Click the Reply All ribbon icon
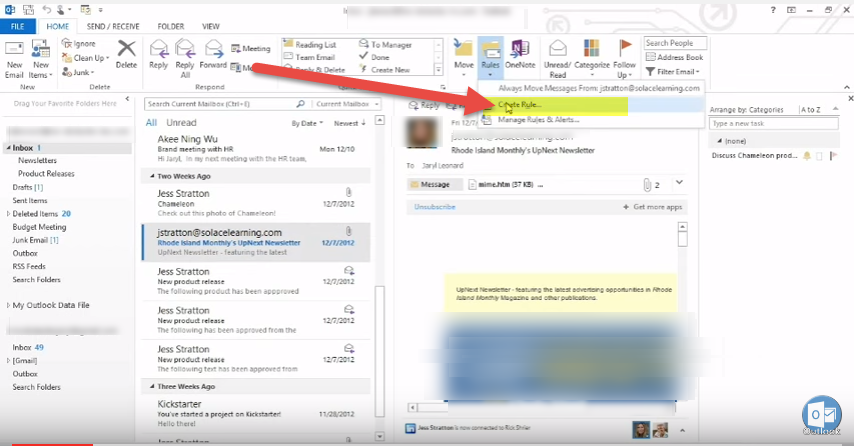854x446 pixels. coord(185,53)
